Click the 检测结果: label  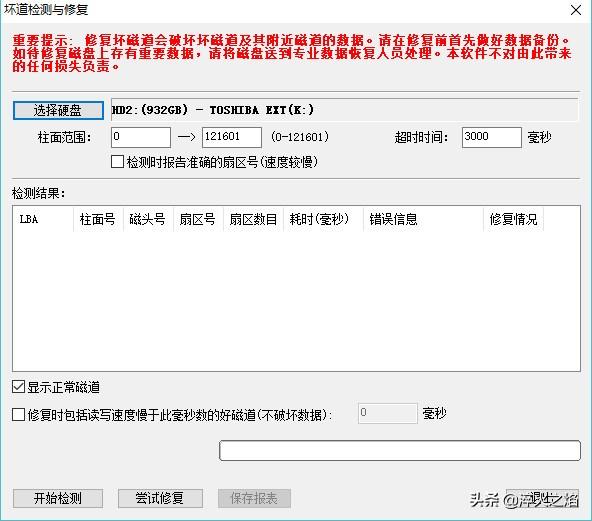click(39, 193)
